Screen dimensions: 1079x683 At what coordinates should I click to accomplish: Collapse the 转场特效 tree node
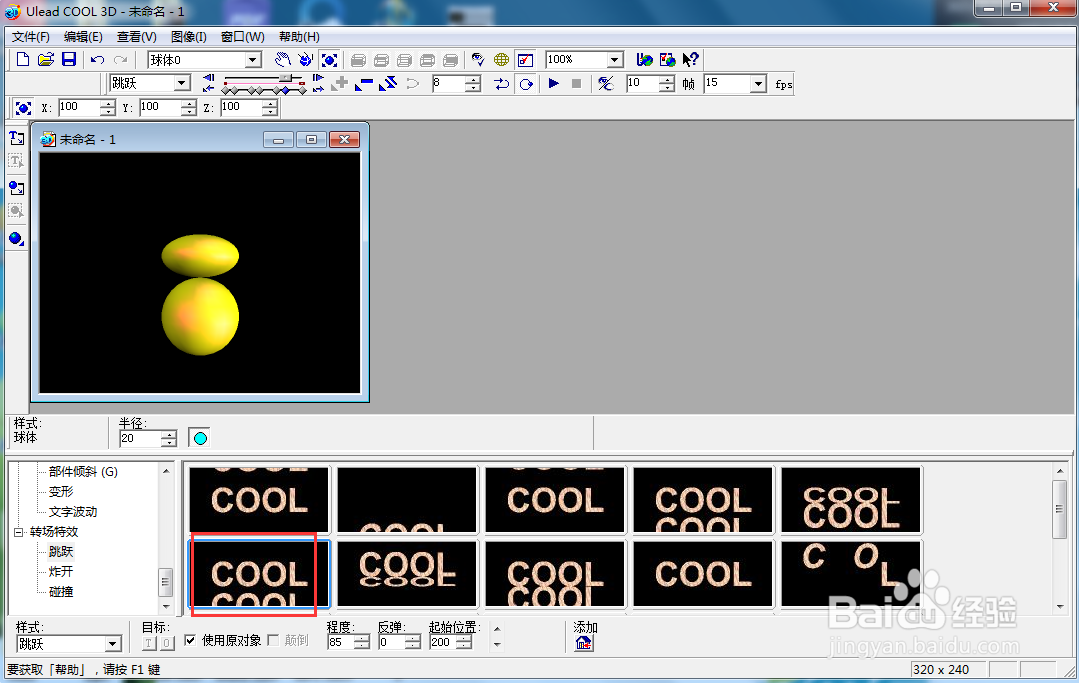(19, 532)
